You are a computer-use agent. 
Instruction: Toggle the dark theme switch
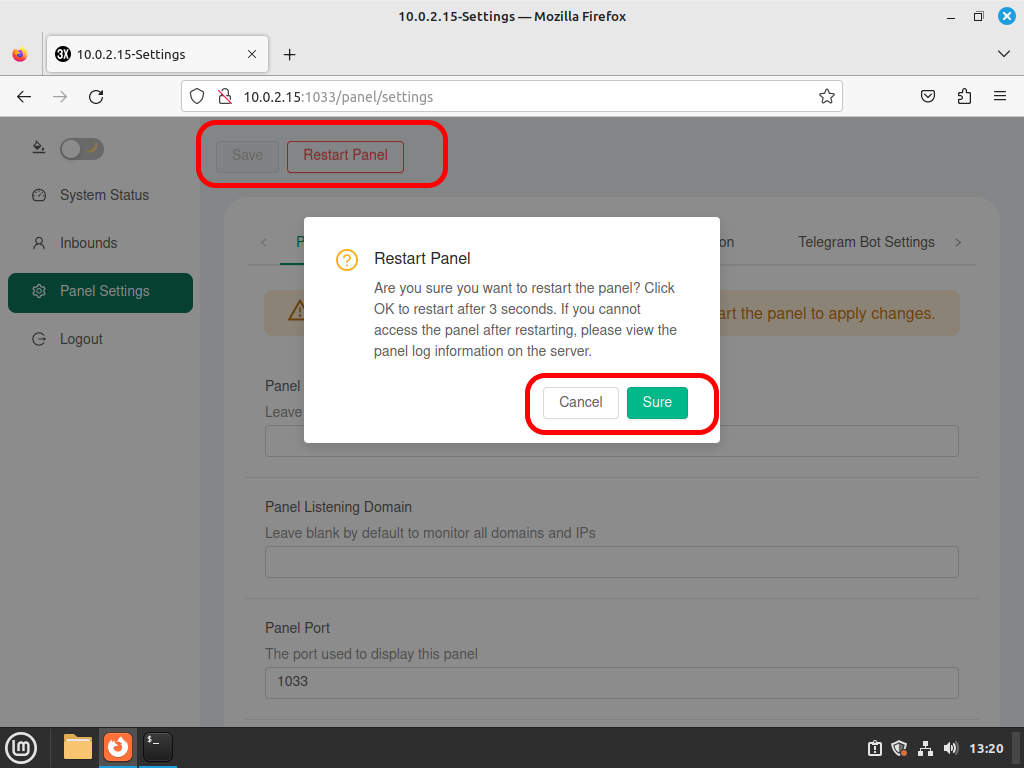click(82, 149)
